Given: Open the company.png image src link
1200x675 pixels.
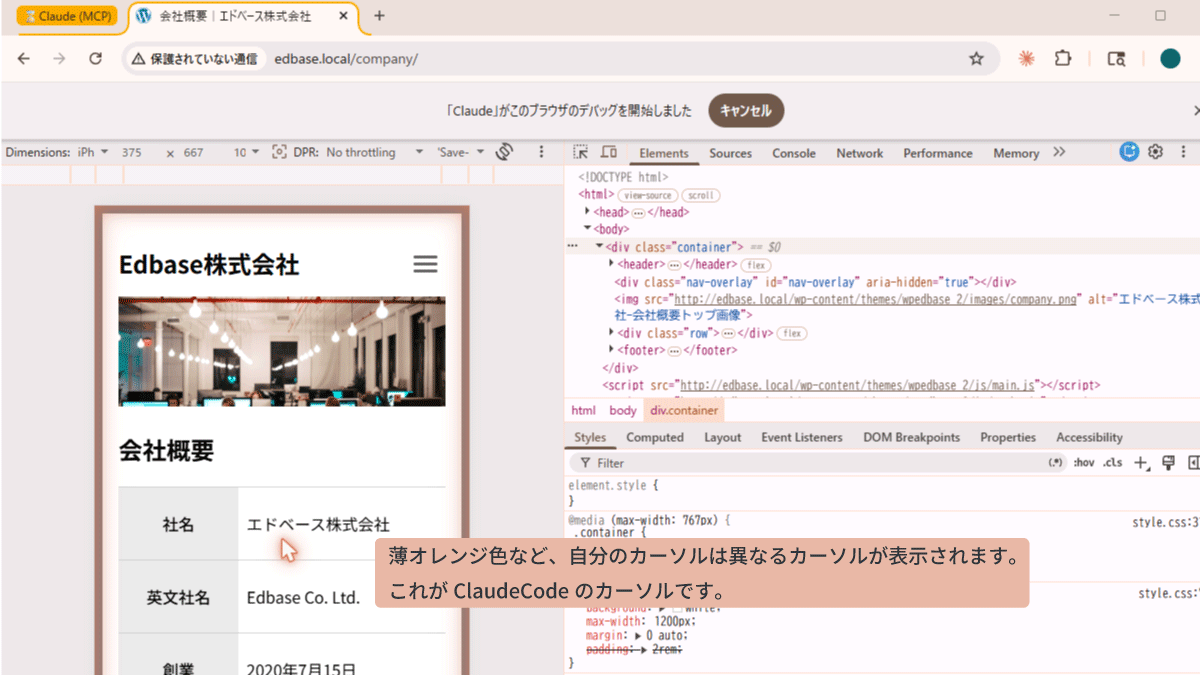Looking at the screenshot, I should tap(877, 299).
